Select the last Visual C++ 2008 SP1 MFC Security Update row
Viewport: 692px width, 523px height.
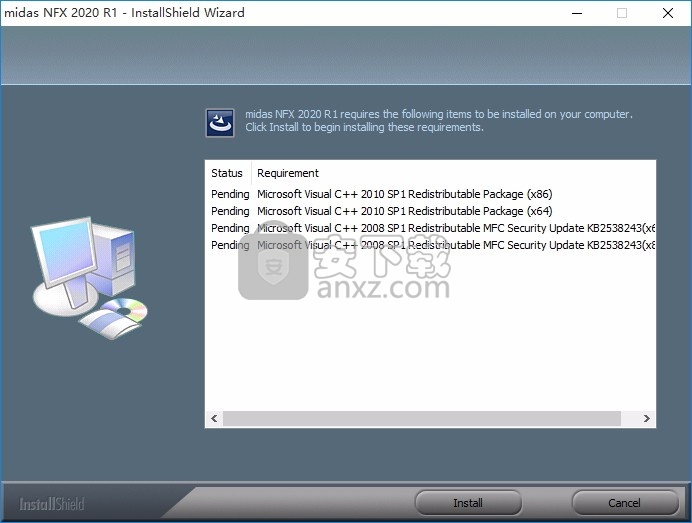click(430, 245)
